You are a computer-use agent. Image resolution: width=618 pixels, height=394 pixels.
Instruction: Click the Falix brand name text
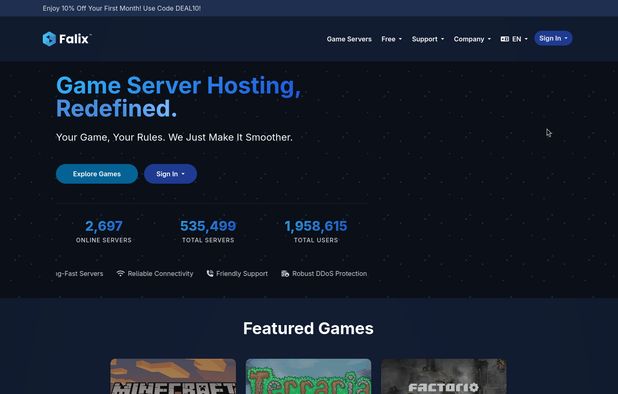click(x=74, y=39)
